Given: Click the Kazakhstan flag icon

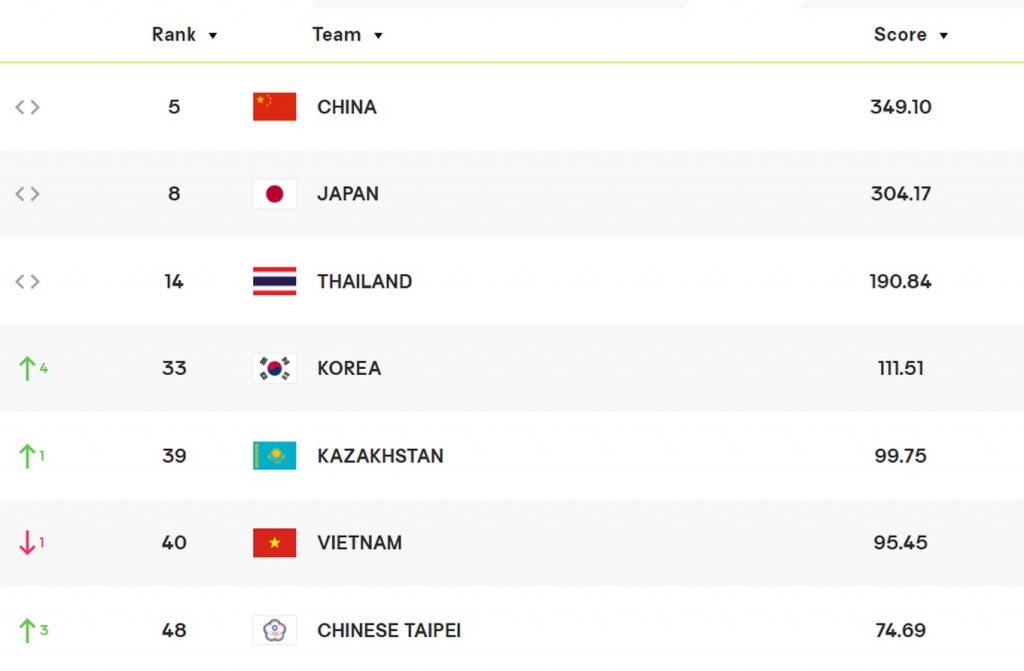Looking at the screenshot, I should coord(274,456).
